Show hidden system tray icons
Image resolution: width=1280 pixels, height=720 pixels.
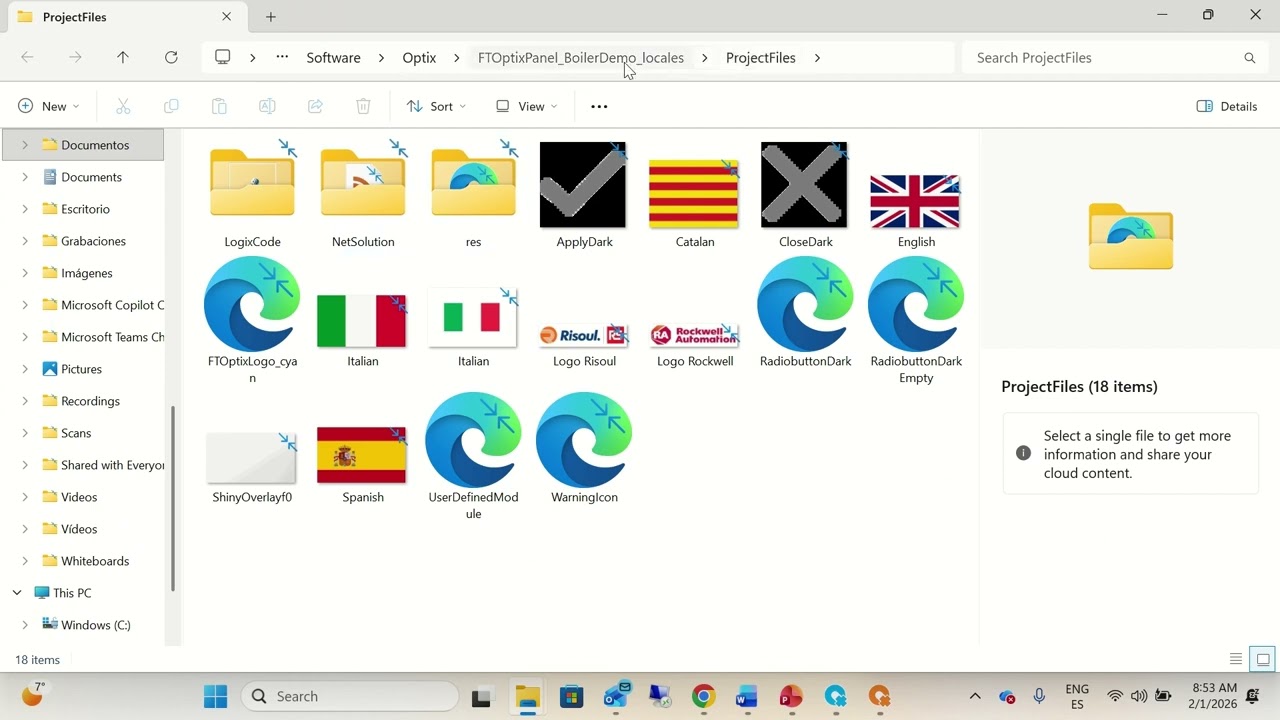tap(975, 696)
